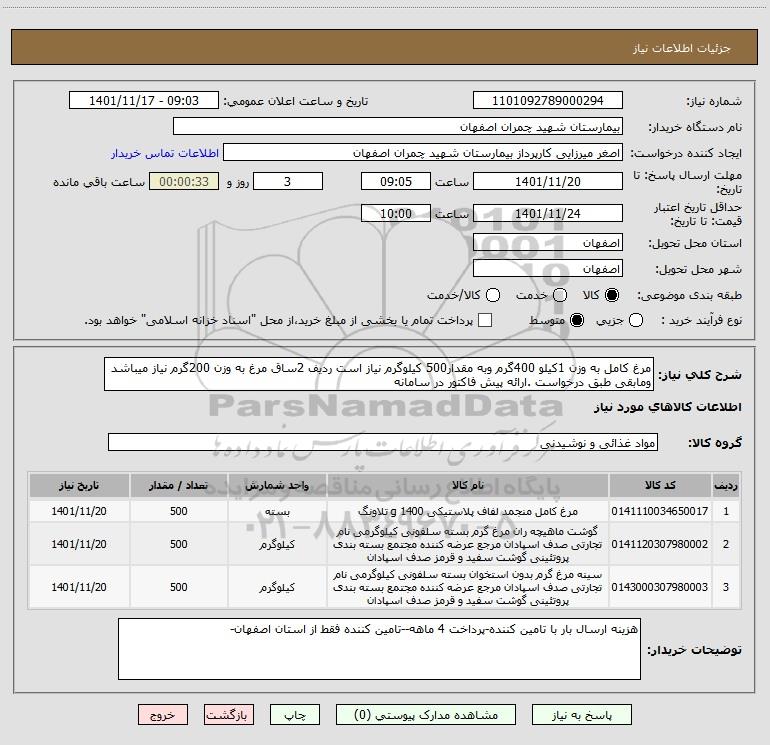Click the delivery city اصفهان field

pyautogui.click(x=548, y=269)
